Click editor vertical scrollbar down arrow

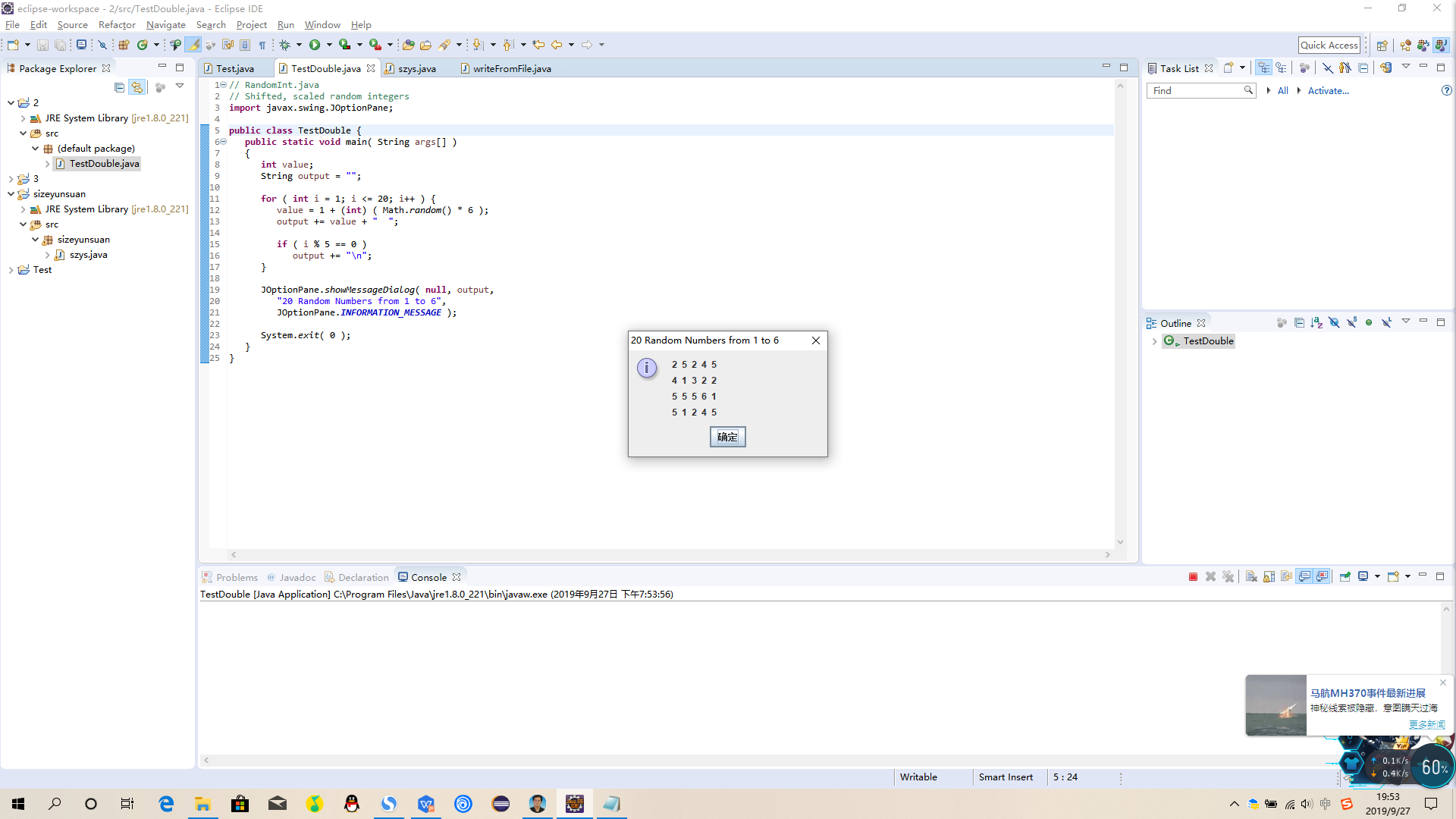(x=1120, y=542)
